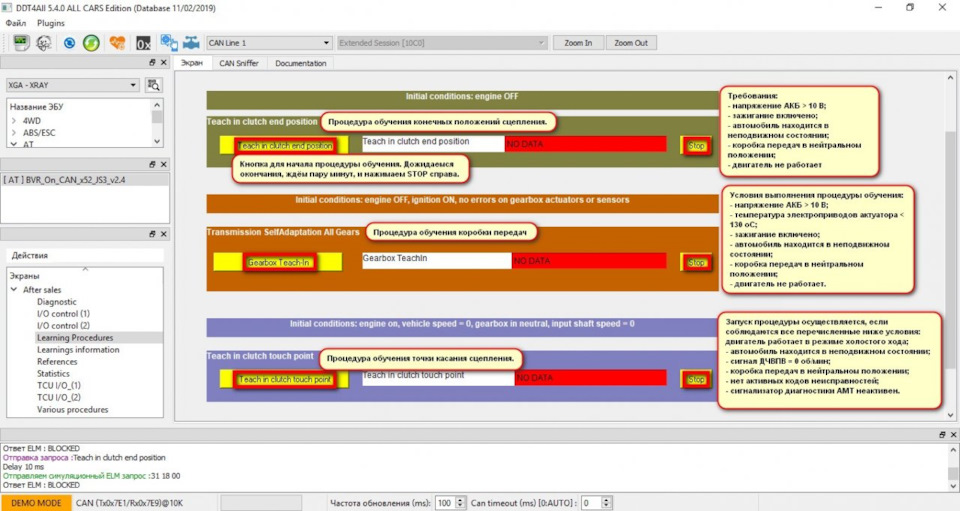Expand the 4WD tree node
Screen dimensions: 960x511
[x=13, y=121]
